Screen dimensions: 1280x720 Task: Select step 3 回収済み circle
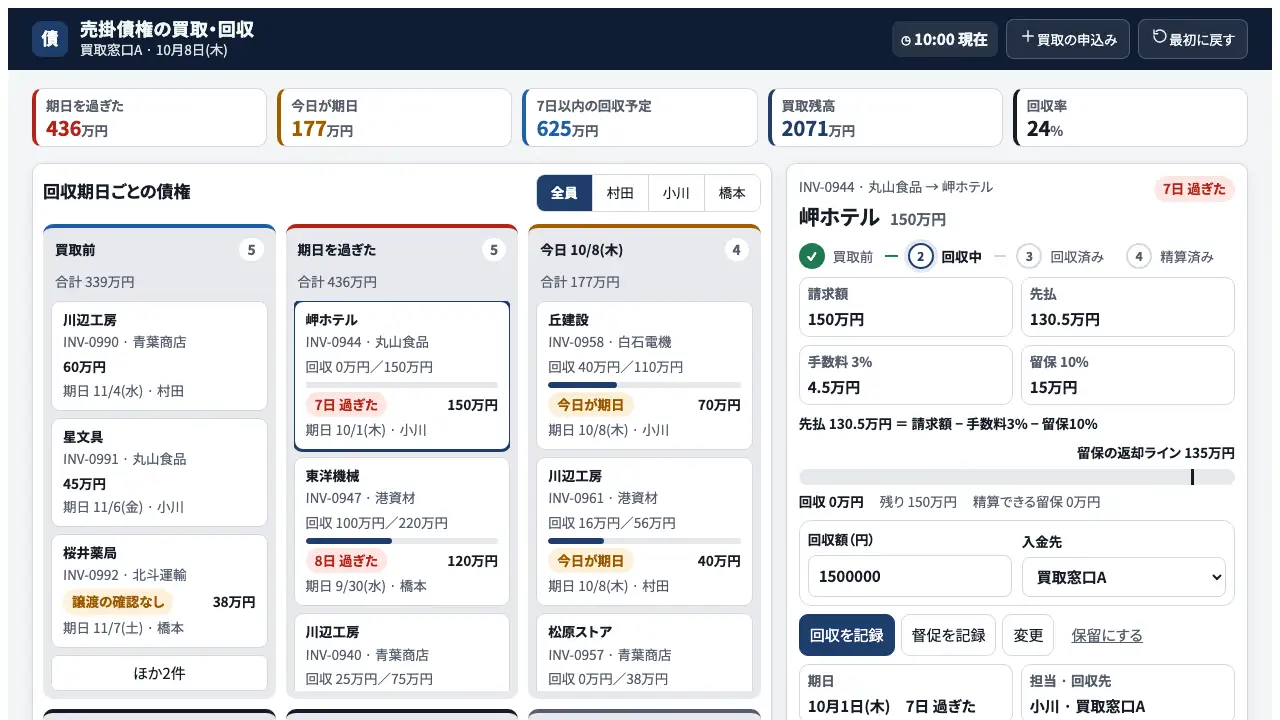(x=1029, y=257)
